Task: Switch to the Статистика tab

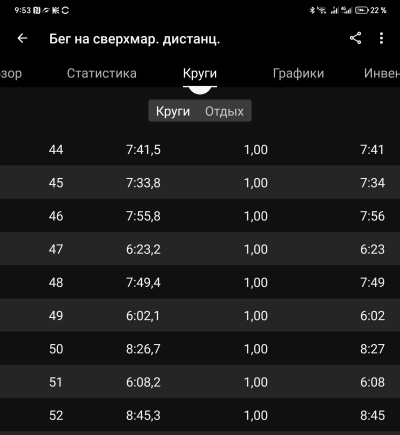Action: point(102,73)
